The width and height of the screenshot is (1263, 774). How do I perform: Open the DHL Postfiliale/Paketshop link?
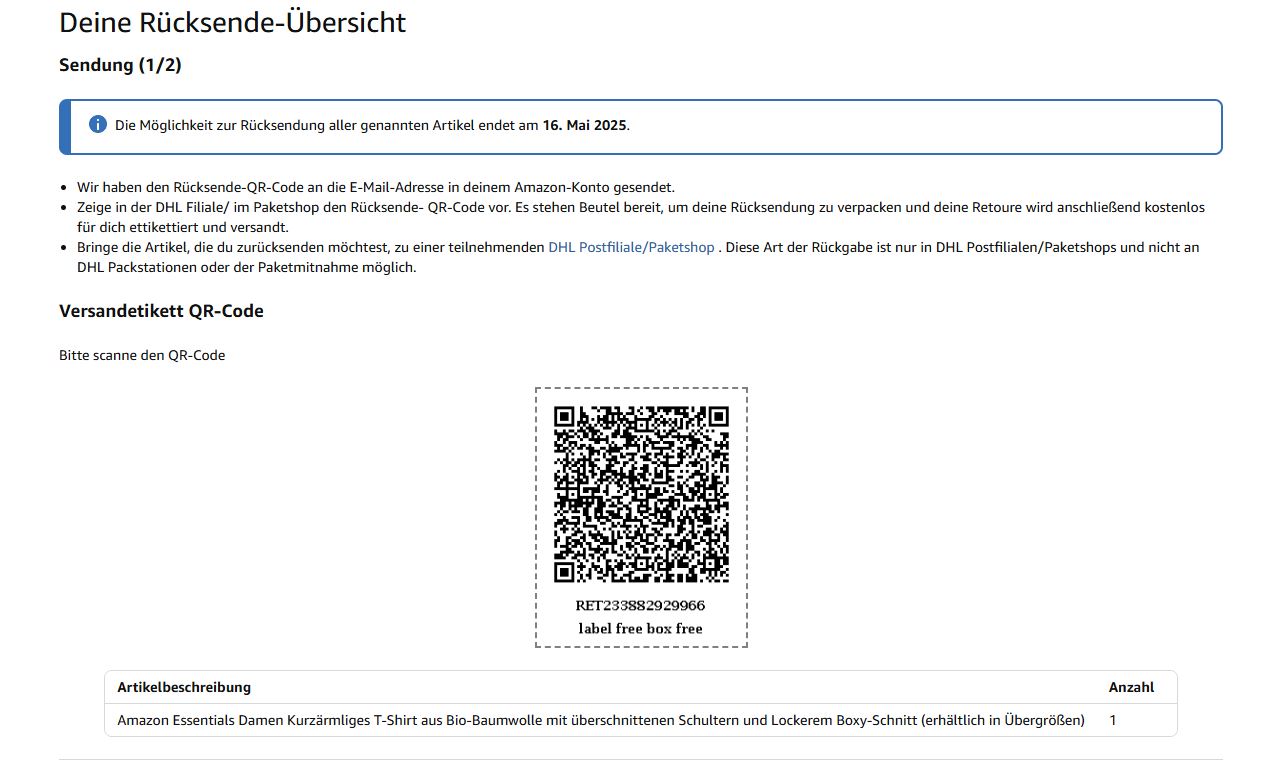click(x=631, y=247)
